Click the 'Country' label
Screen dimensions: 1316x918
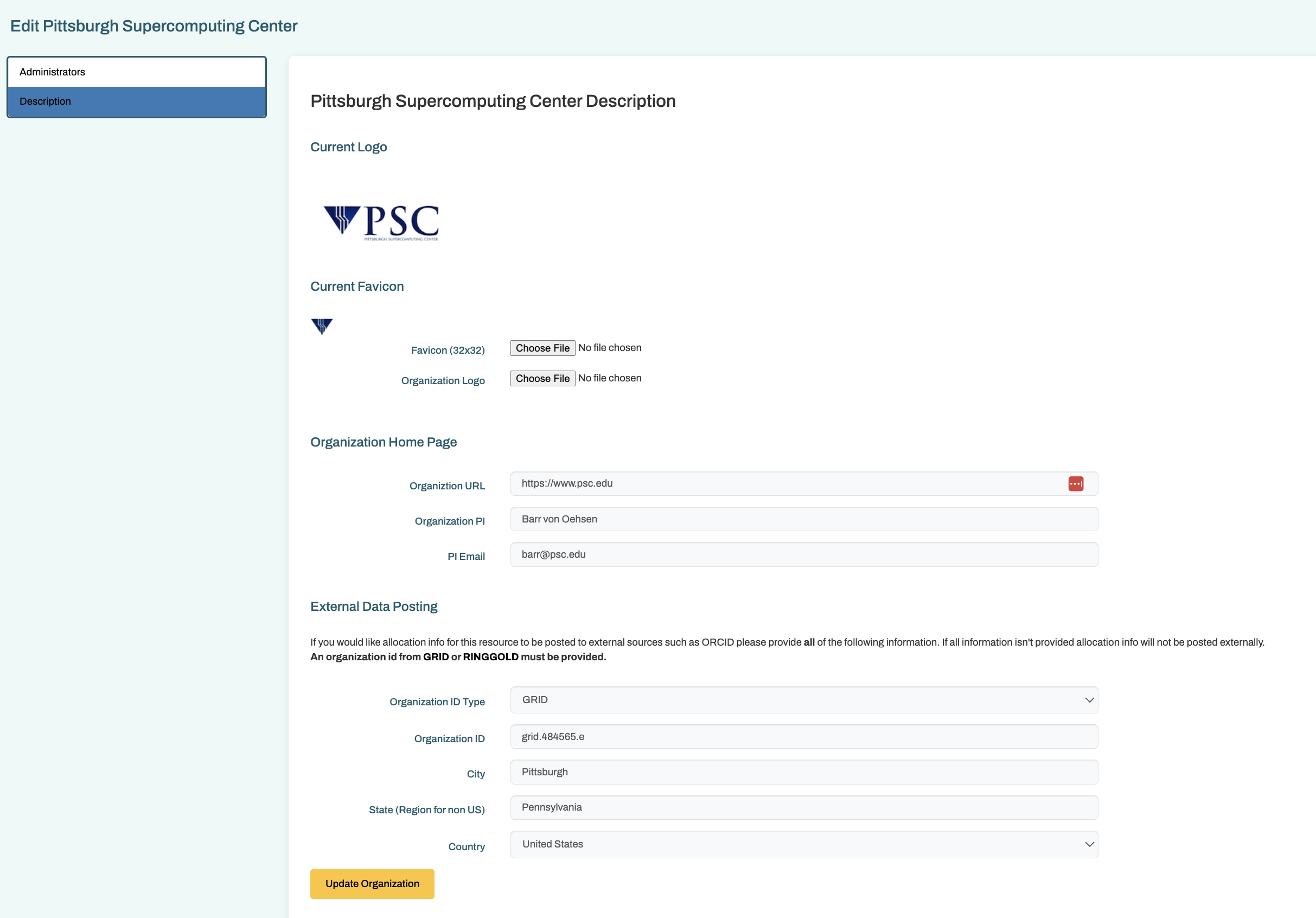click(x=466, y=847)
